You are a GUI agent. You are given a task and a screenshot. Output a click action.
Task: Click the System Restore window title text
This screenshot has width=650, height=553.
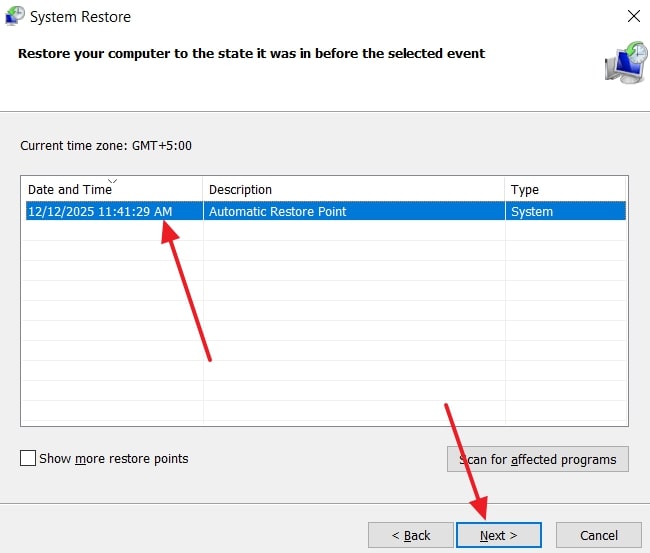click(x=80, y=17)
